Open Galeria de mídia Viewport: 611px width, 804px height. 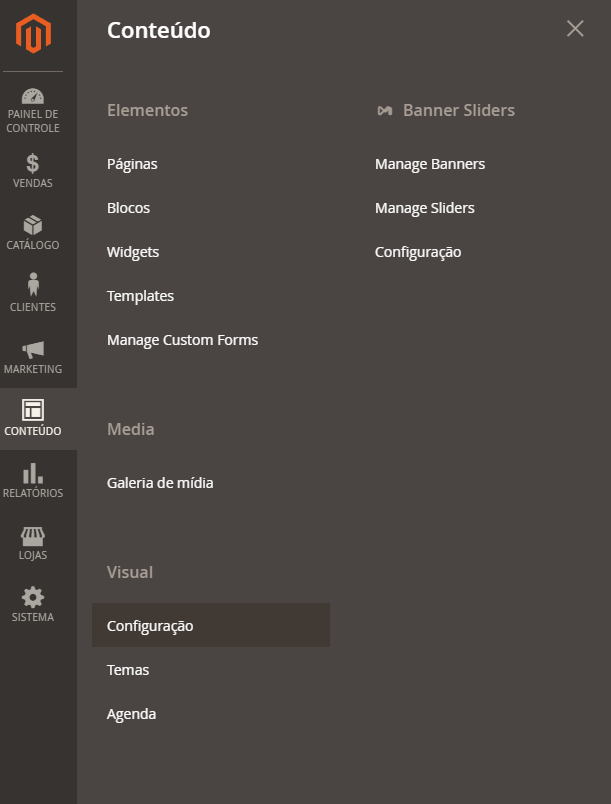click(160, 483)
